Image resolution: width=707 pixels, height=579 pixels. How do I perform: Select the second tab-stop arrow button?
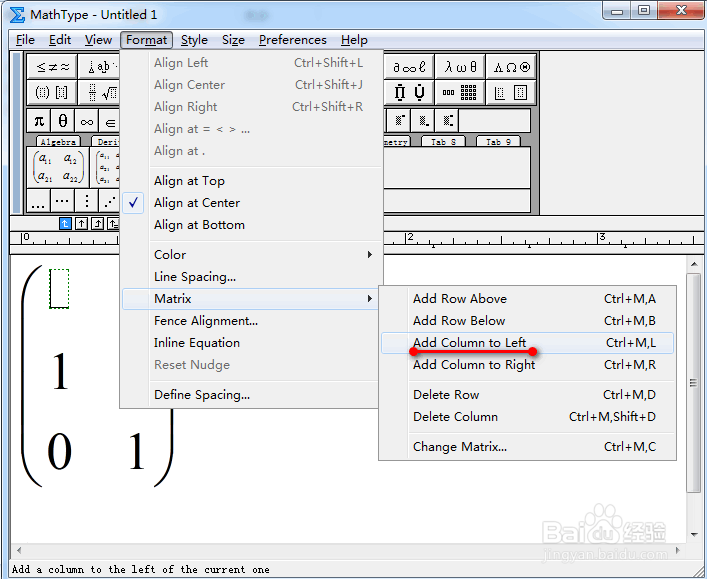82,223
